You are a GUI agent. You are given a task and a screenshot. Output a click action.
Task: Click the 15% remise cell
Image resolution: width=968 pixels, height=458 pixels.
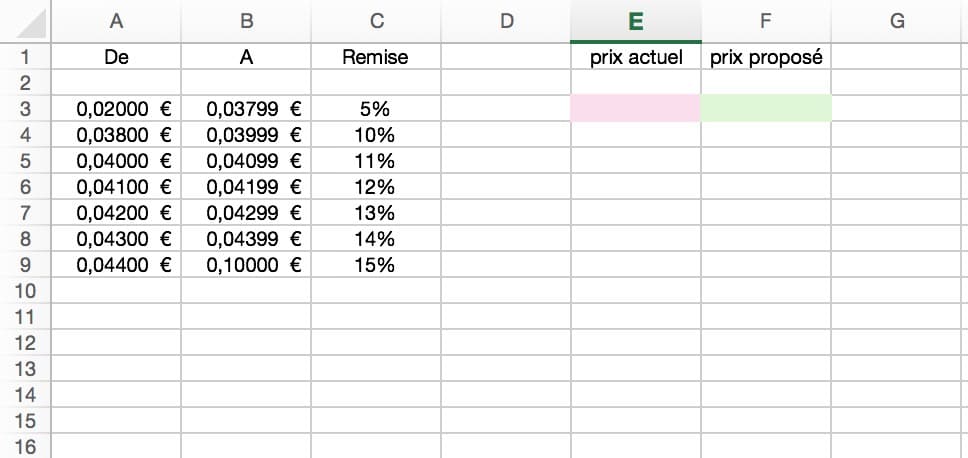pyautogui.click(x=375, y=265)
